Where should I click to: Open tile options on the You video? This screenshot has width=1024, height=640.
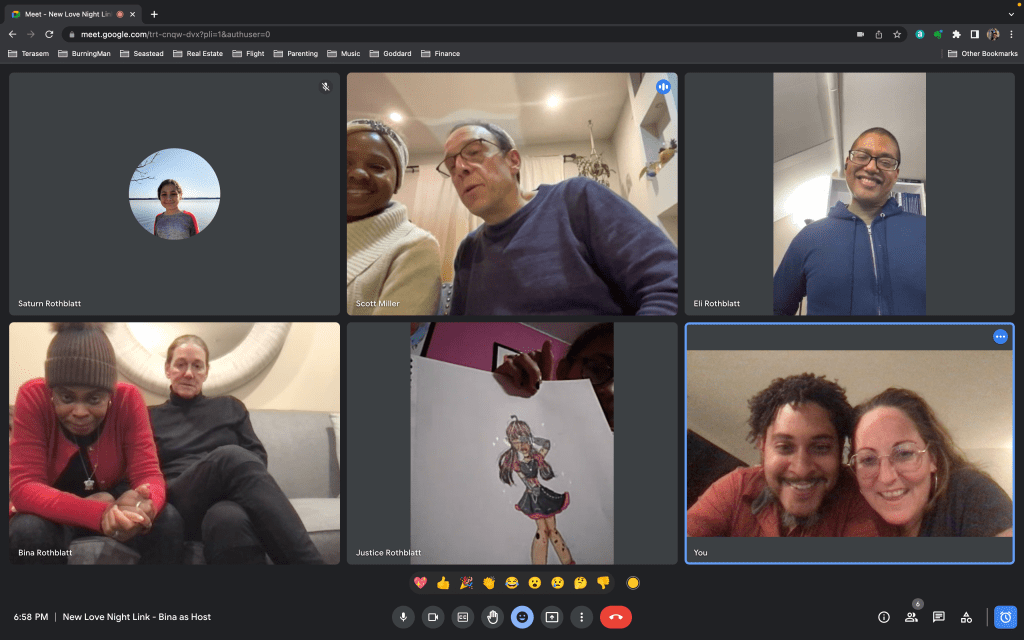click(999, 337)
